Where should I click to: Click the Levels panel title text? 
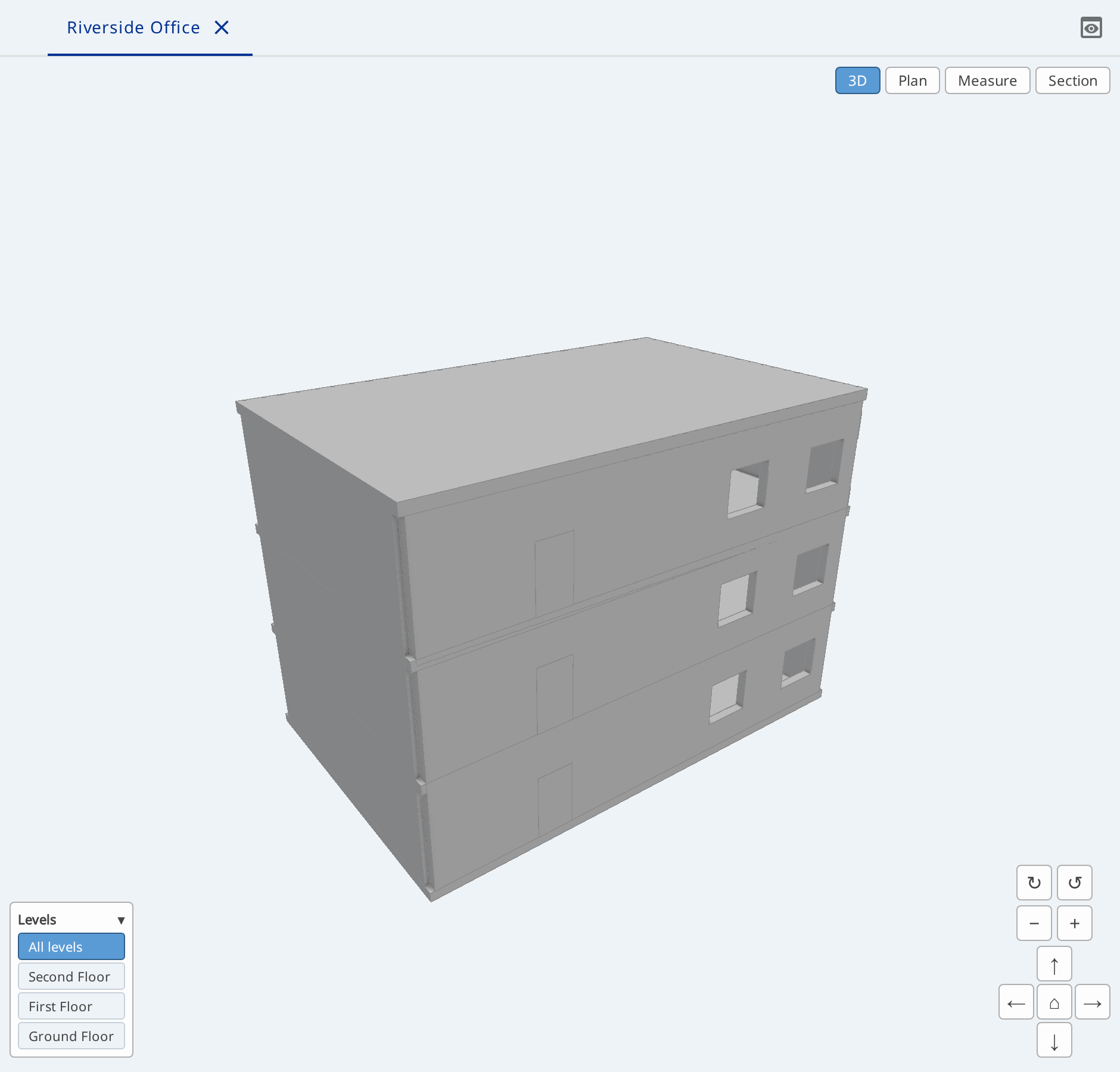[37, 920]
